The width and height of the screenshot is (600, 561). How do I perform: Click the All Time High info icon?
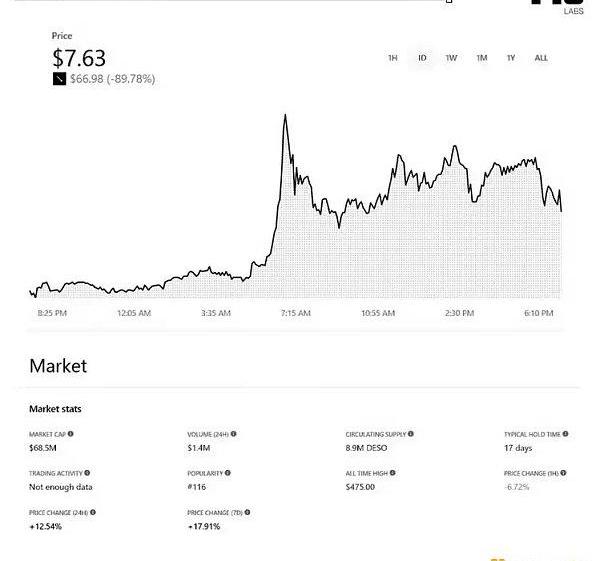click(393, 473)
